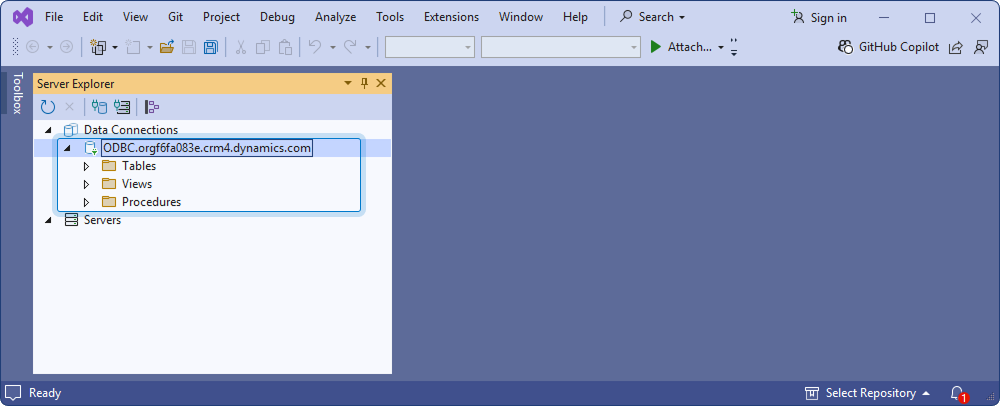The height and width of the screenshot is (406, 1000).
Task: Collapse the ODBC connection node
Action: [68, 148]
